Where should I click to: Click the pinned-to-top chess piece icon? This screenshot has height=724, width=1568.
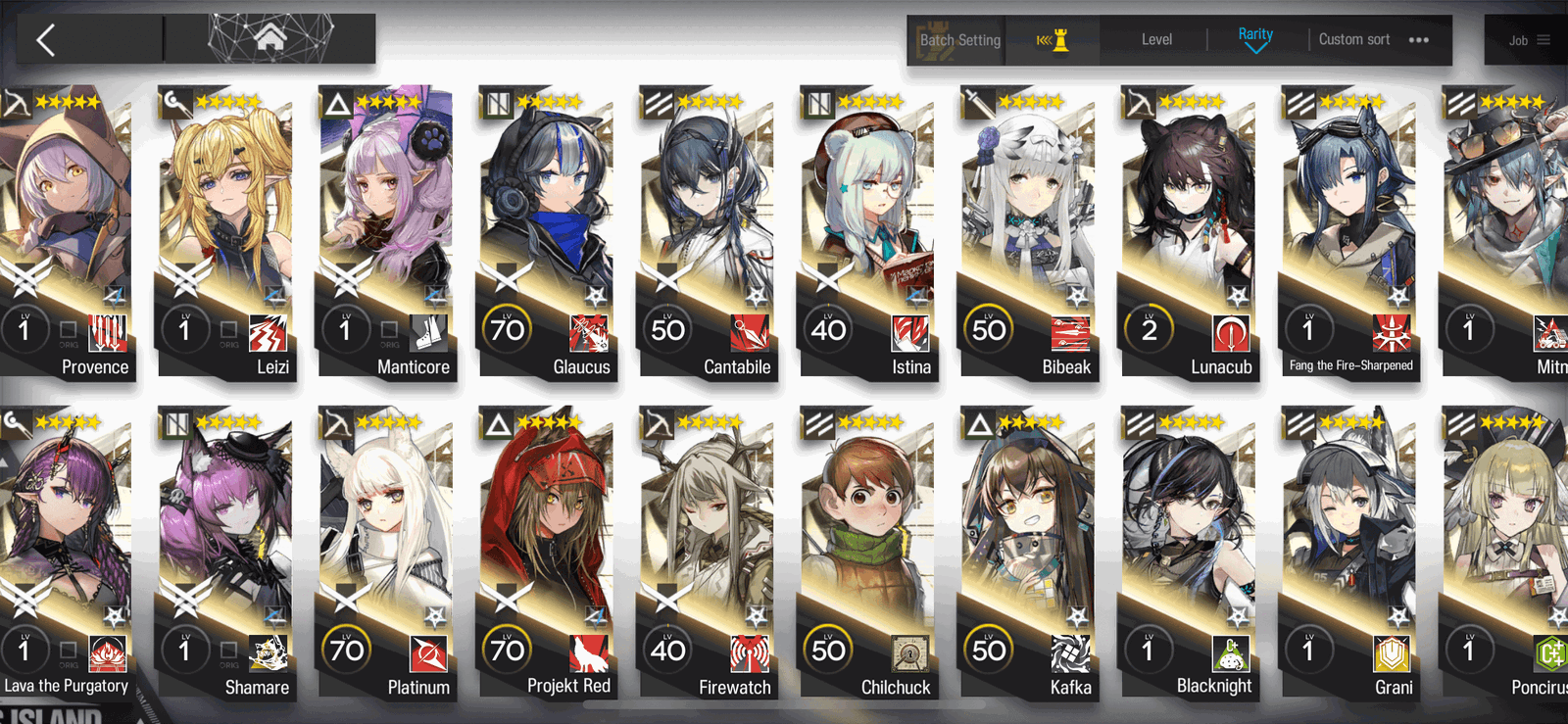click(x=1053, y=40)
